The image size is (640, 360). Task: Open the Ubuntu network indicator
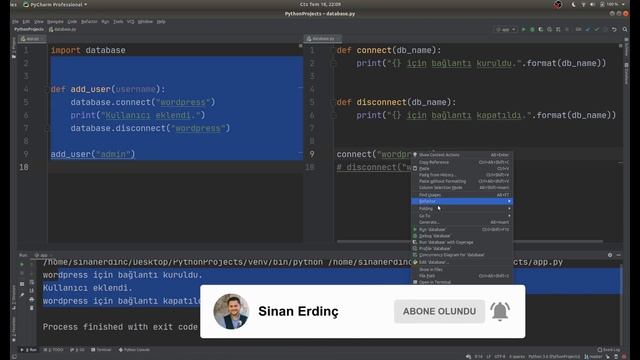pos(583,4)
